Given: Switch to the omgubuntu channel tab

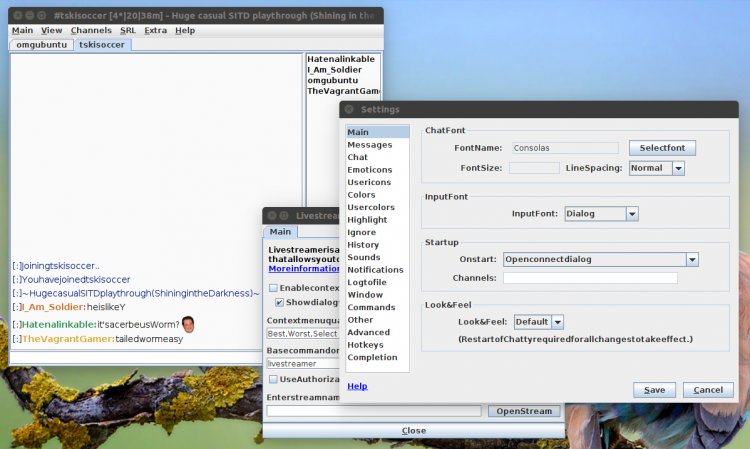Looking at the screenshot, I should pos(42,45).
